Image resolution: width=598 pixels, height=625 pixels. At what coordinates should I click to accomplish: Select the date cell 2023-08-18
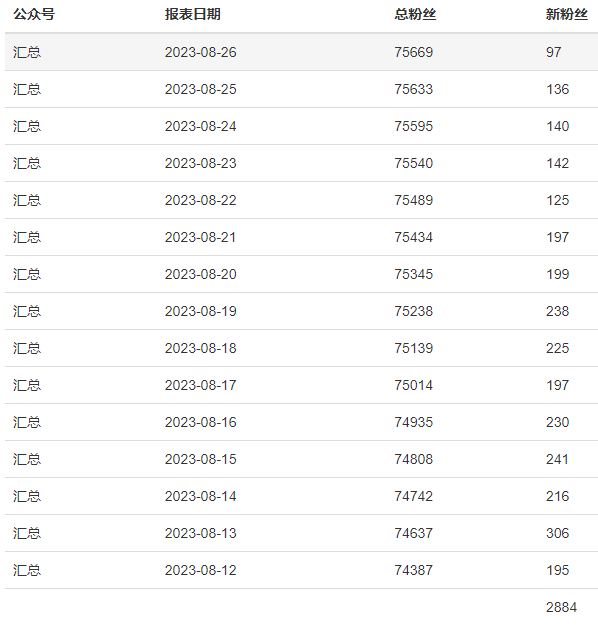pyautogui.click(x=201, y=348)
